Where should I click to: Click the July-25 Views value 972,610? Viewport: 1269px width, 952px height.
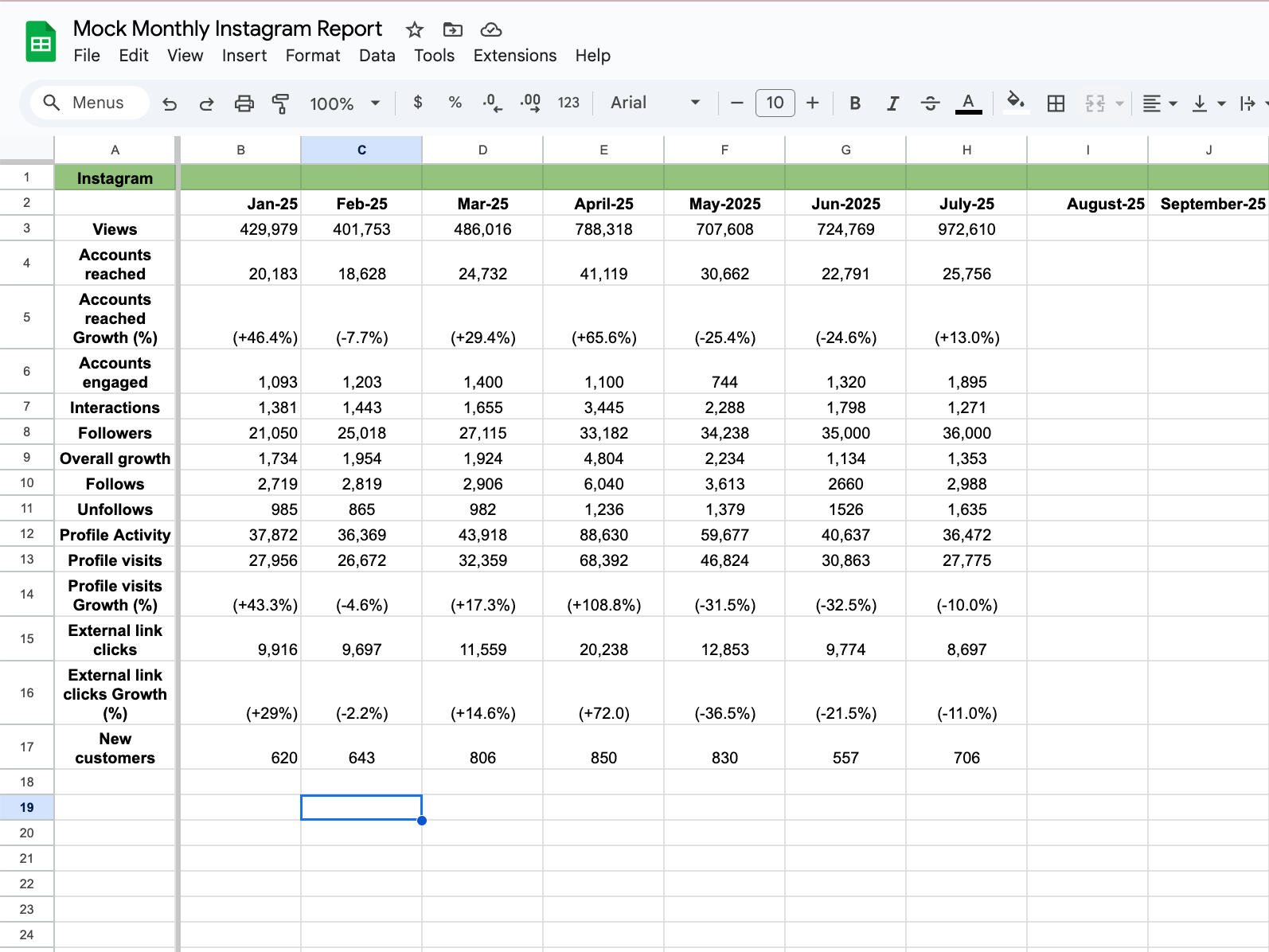(966, 229)
